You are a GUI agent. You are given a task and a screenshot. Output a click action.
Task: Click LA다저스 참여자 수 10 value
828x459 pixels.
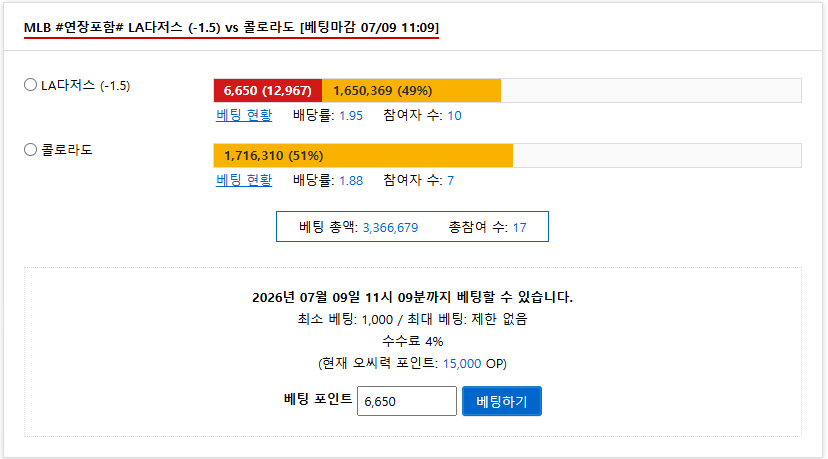pyautogui.click(x=455, y=116)
